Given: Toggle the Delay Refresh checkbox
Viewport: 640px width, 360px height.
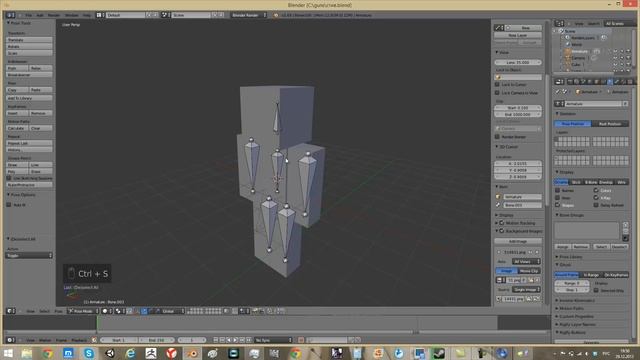Looking at the screenshot, I should coord(596,205).
